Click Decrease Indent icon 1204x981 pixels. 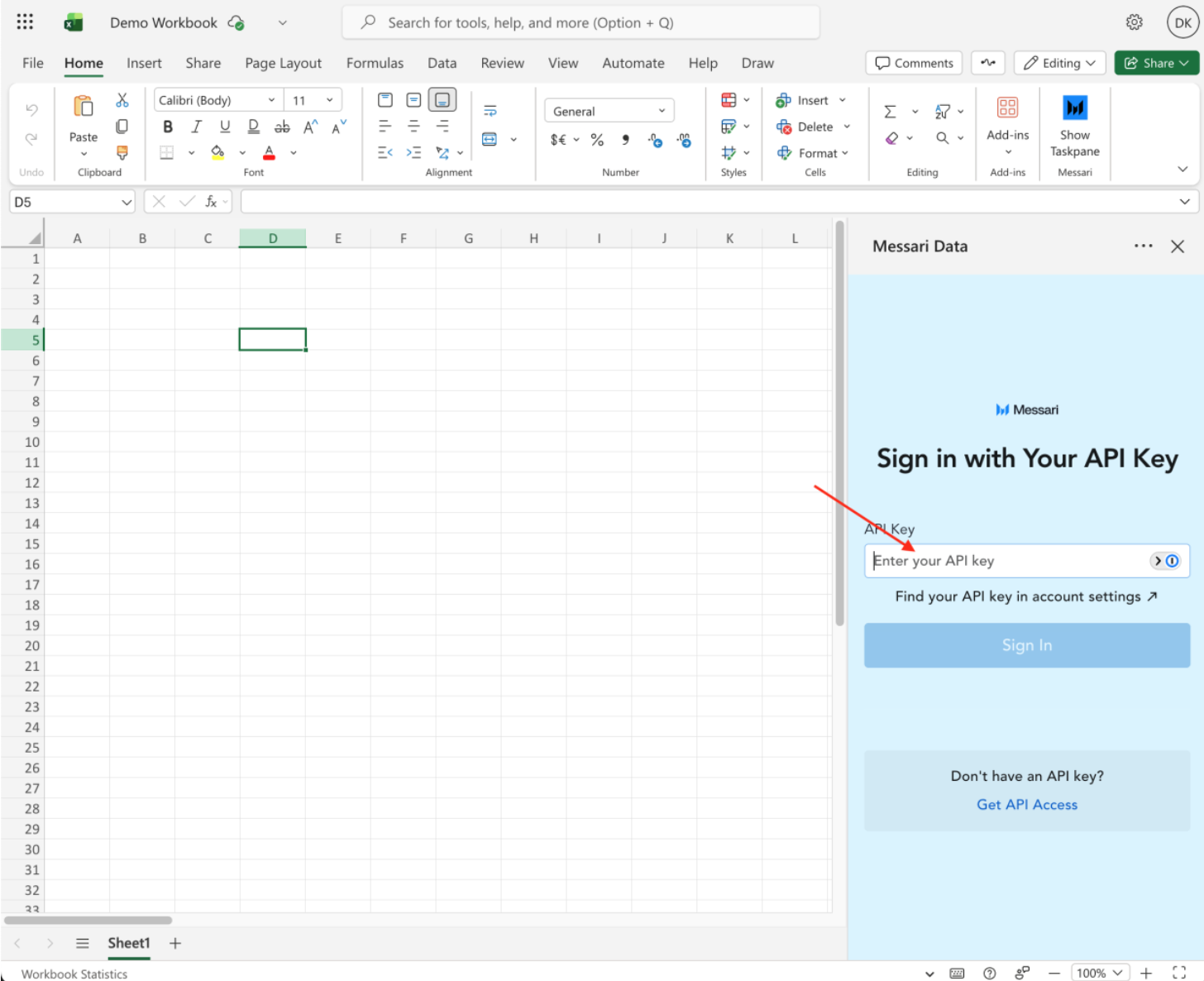coord(385,152)
